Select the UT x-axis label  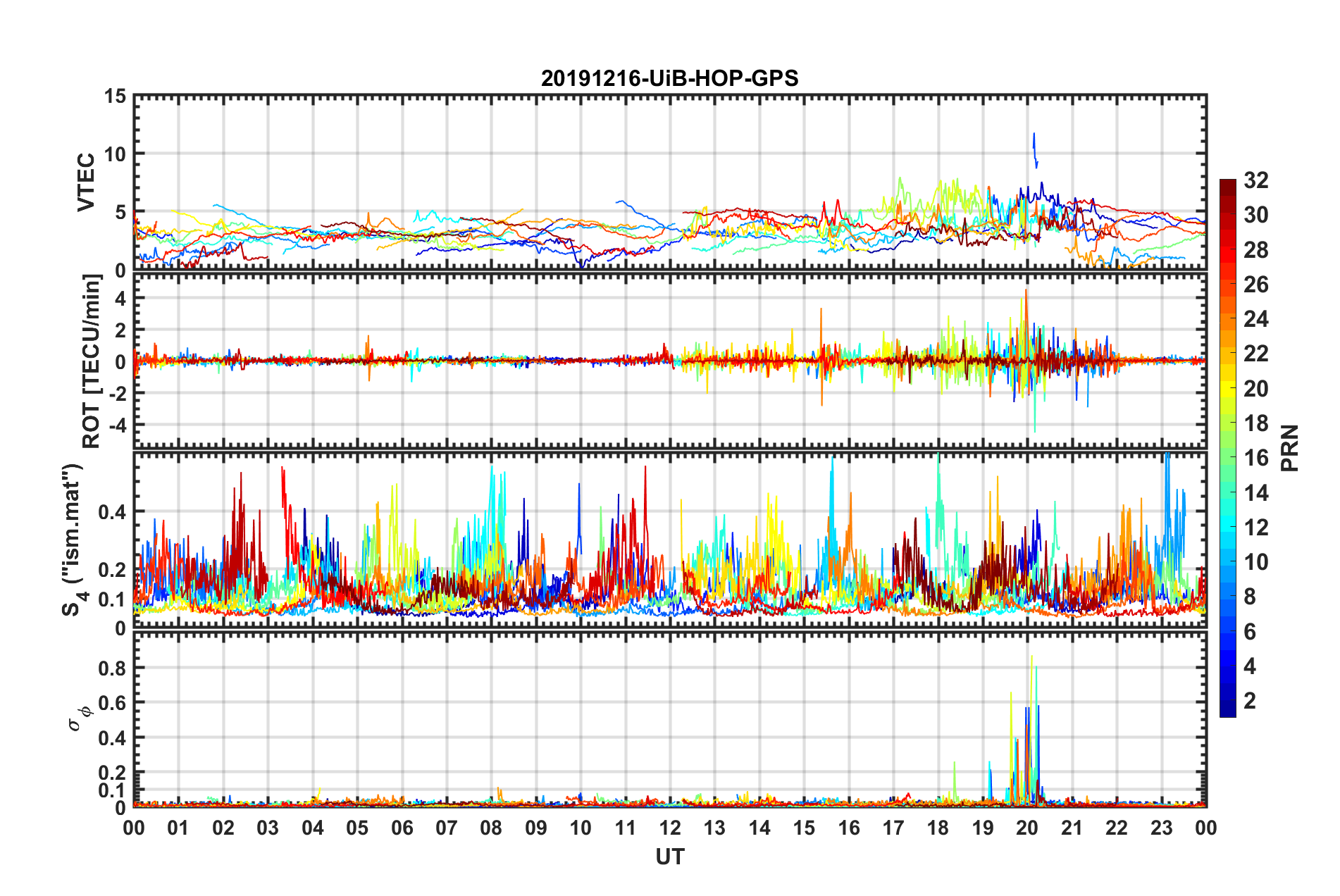click(670, 857)
